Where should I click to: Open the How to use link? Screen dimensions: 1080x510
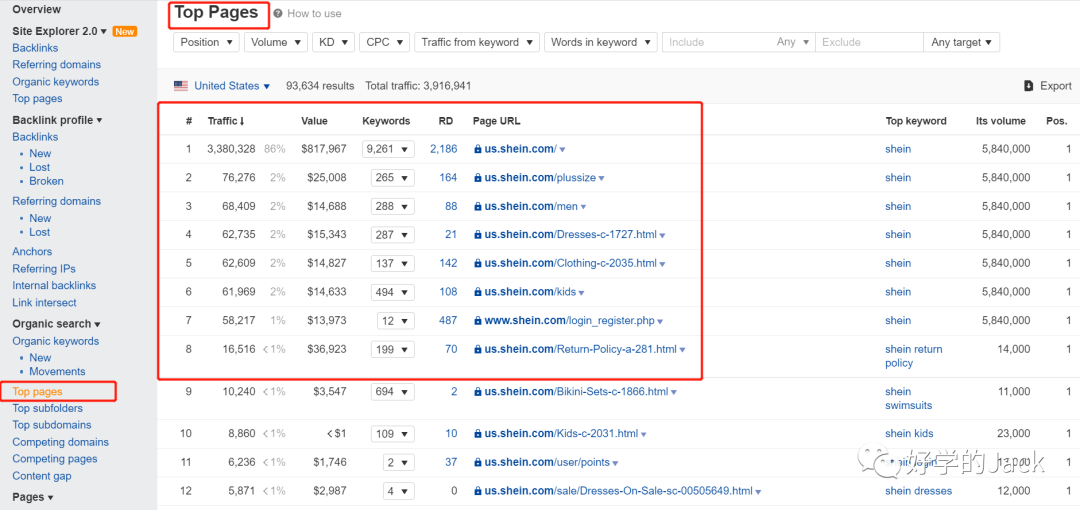pyautogui.click(x=314, y=13)
